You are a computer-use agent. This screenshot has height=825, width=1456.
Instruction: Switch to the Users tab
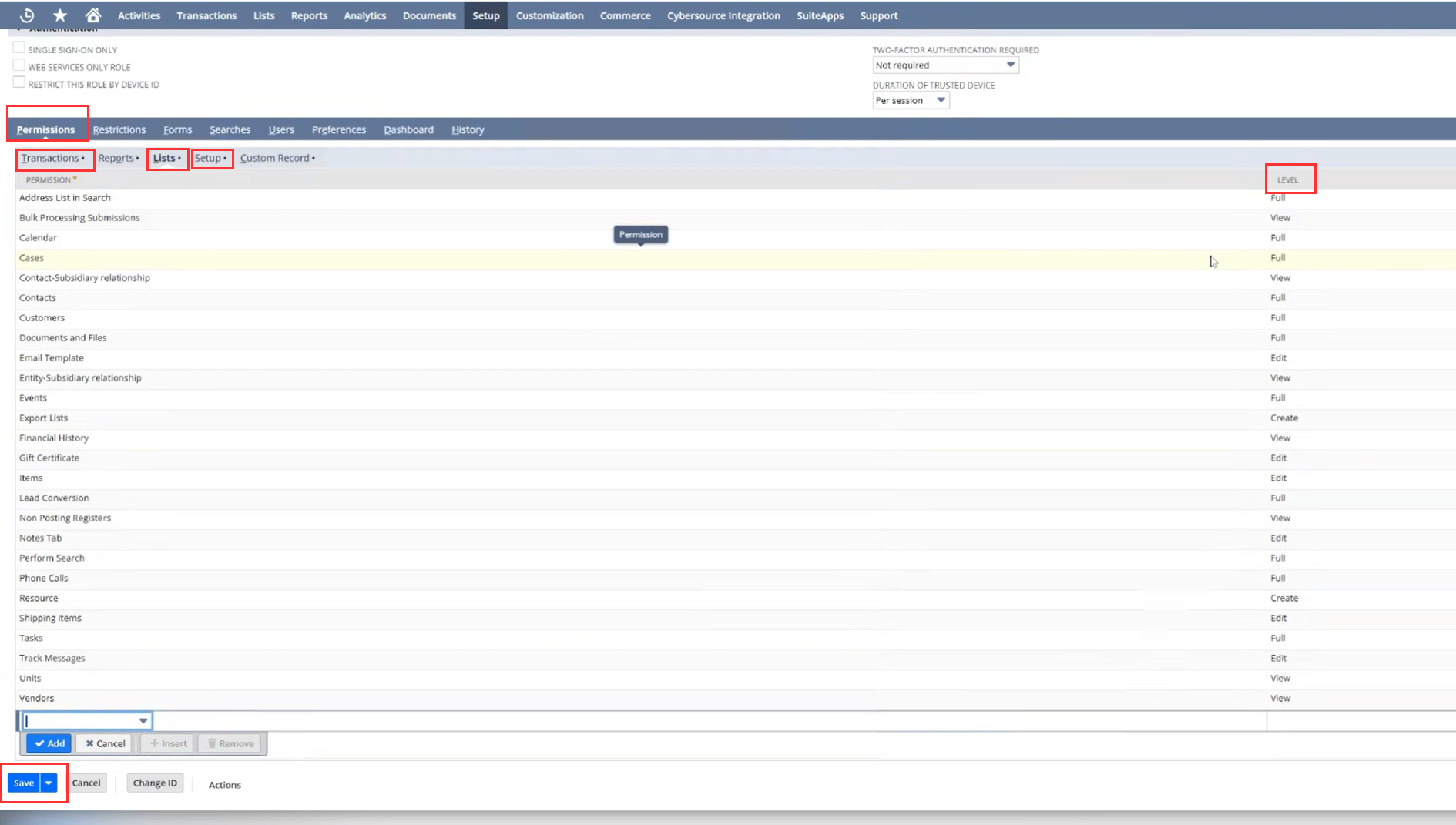click(x=281, y=129)
